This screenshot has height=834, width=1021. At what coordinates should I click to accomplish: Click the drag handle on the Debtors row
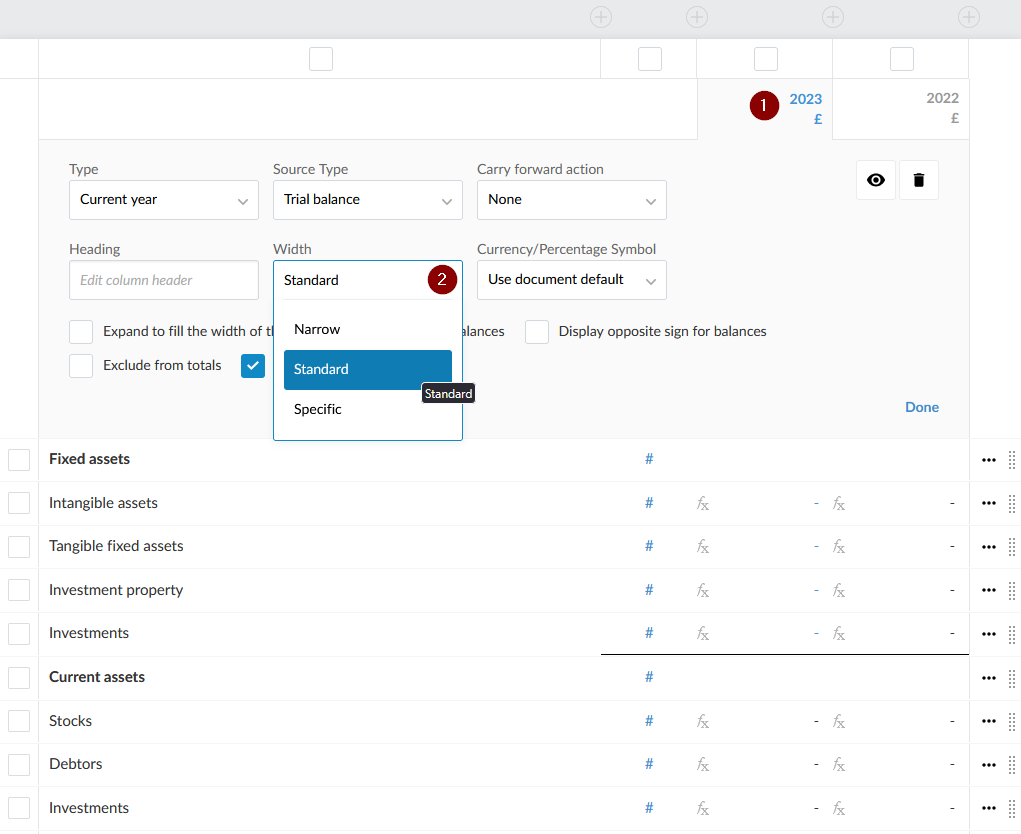coord(1011,765)
